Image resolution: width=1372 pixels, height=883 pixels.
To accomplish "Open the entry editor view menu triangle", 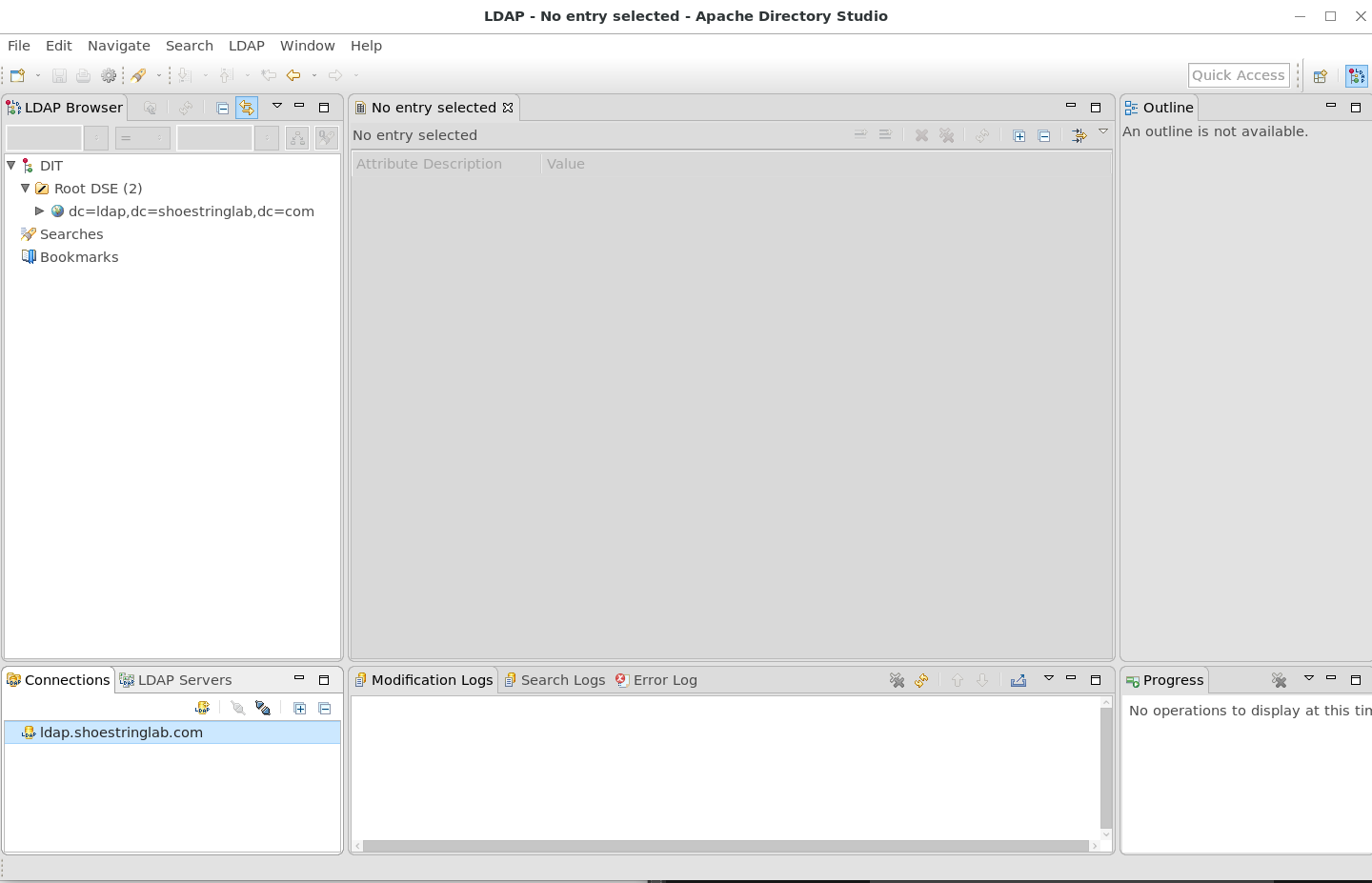I will coord(1103,131).
